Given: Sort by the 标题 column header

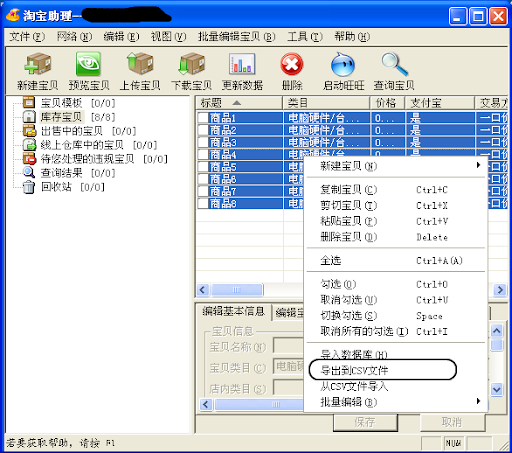Looking at the screenshot, I should tap(239, 103).
